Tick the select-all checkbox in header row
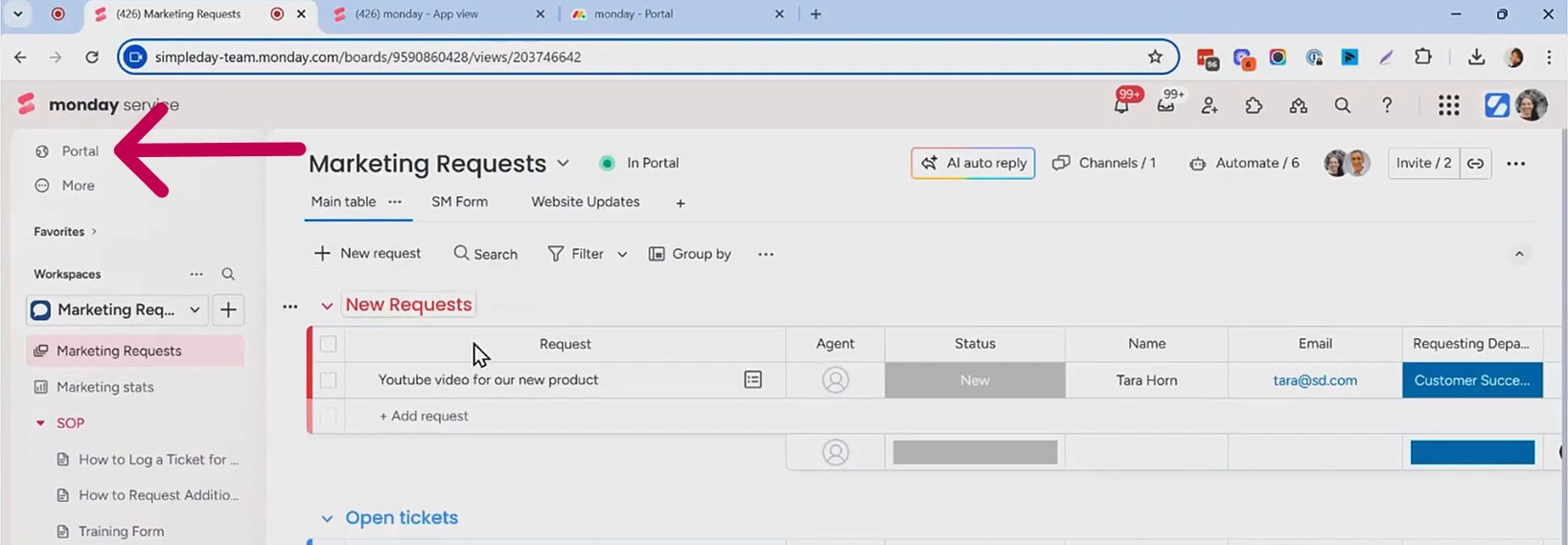1568x545 pixels. click(329, 344)
